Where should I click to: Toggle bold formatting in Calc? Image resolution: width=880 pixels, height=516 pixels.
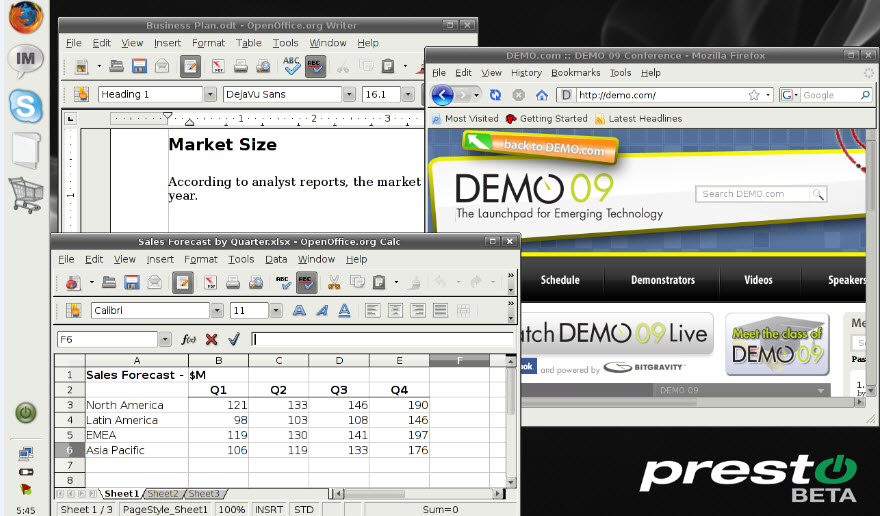click(x=298, y=311)
